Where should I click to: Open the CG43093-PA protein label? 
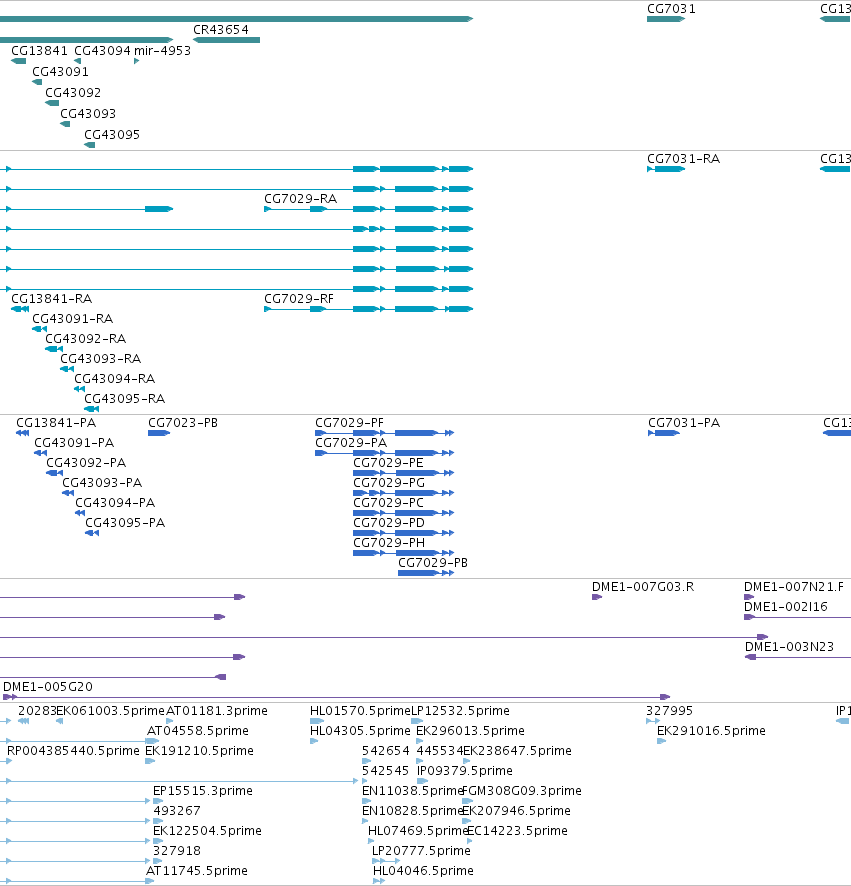(102, 483)
